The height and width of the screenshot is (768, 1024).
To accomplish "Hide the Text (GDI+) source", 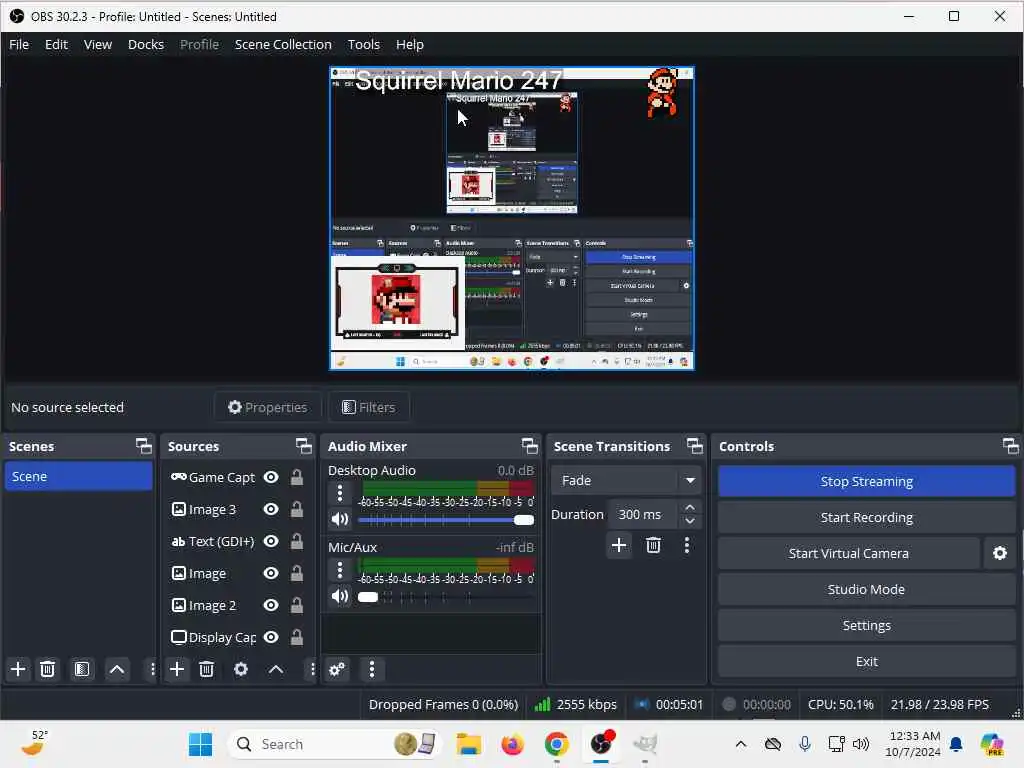I will (x=271, y=541).
